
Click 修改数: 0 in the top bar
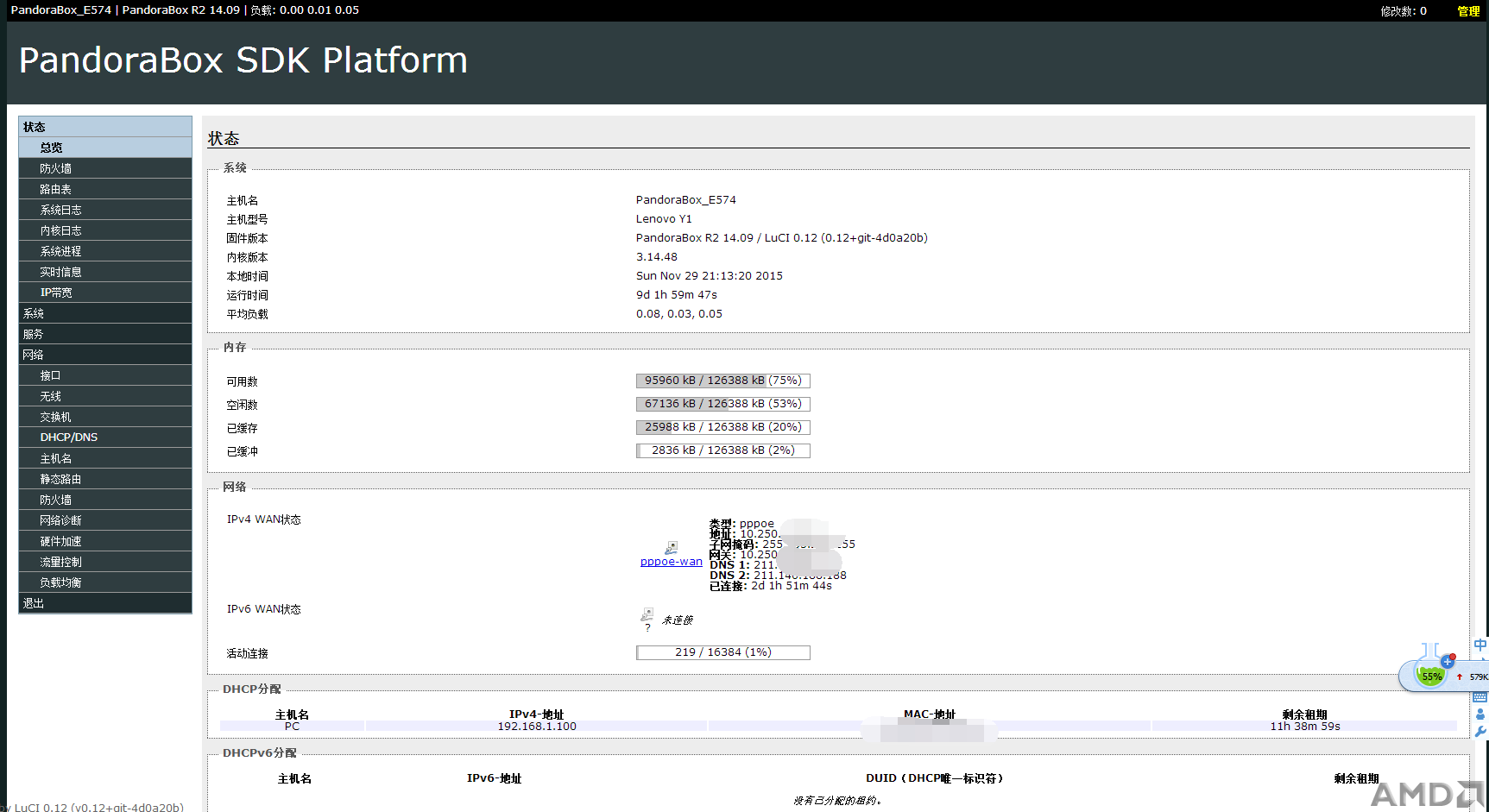[1404, 11]
